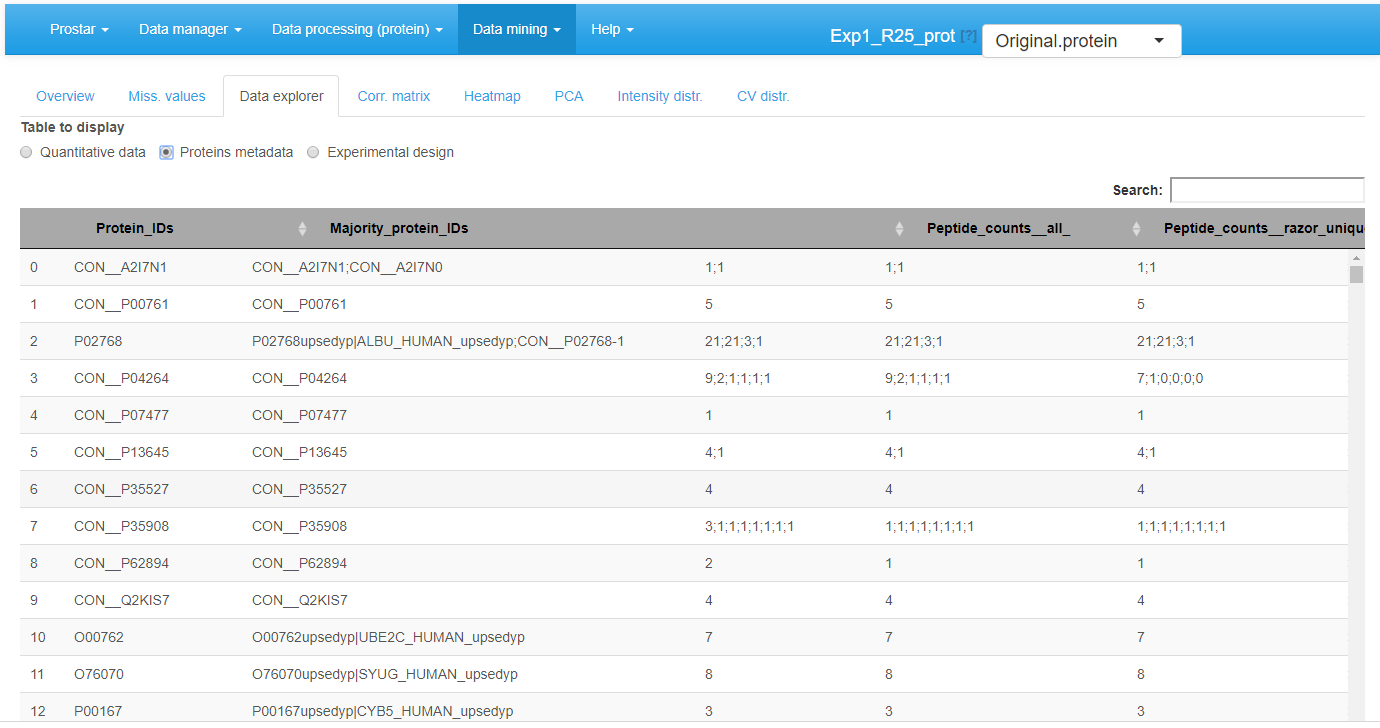Screen dimensions: 1380x728
Task: Click the caret on the Prostar menu
Action: pos(104,29)
